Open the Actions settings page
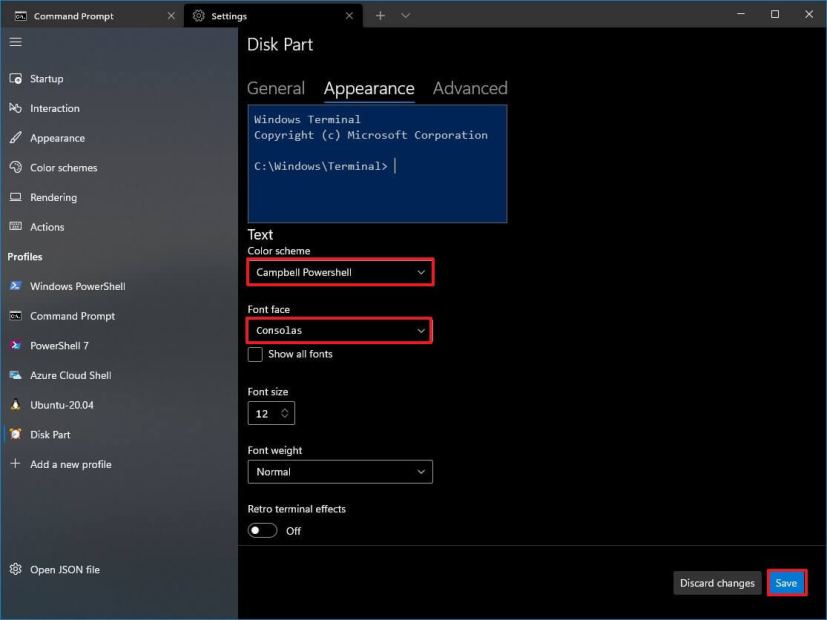The image size is (827, 620). (x=119, y=227)
